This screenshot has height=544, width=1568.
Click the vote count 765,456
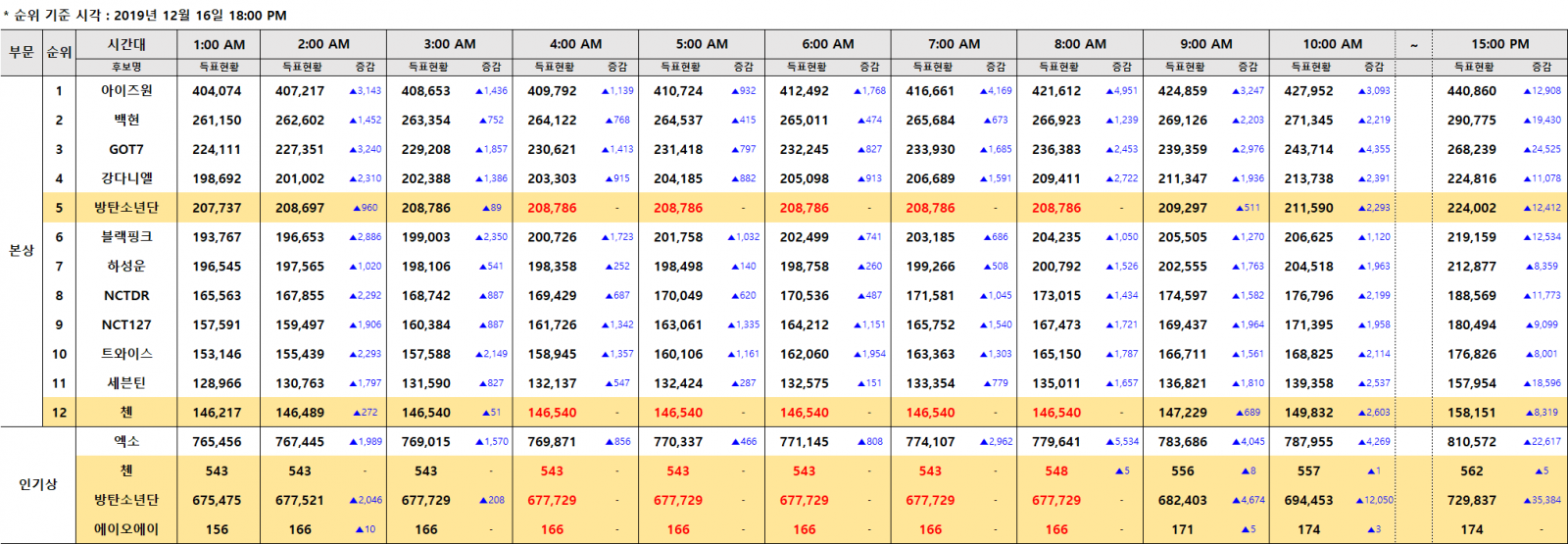(217, 442)
